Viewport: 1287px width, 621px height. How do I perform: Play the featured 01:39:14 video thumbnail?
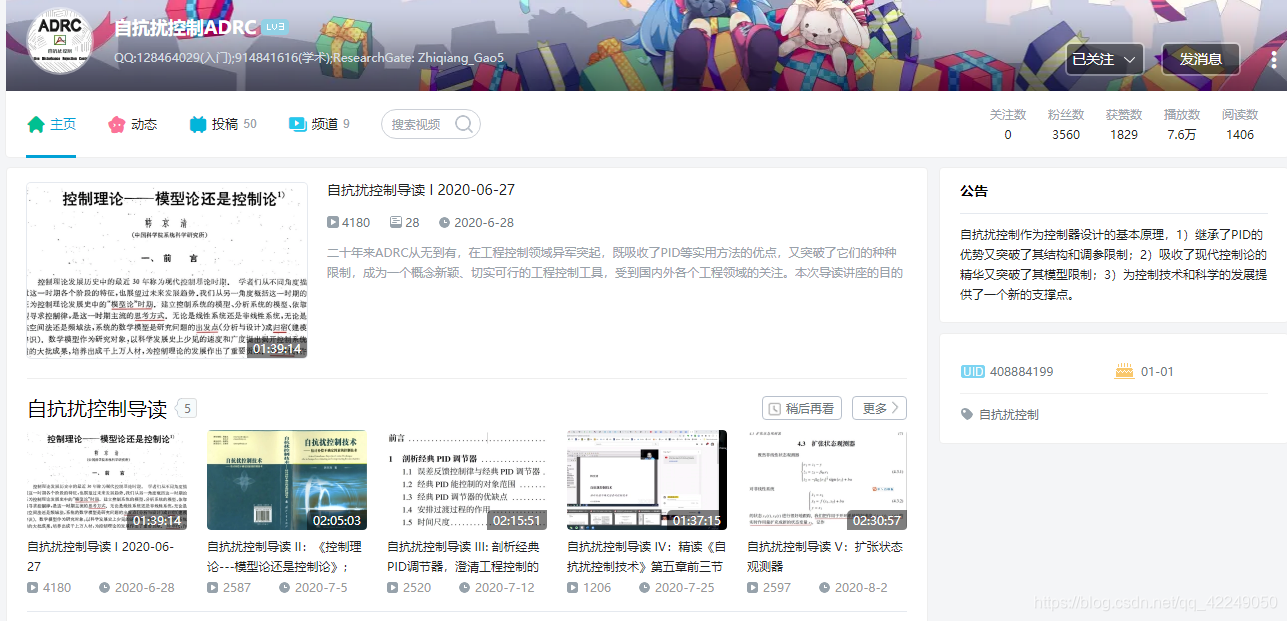coord(167,270)
